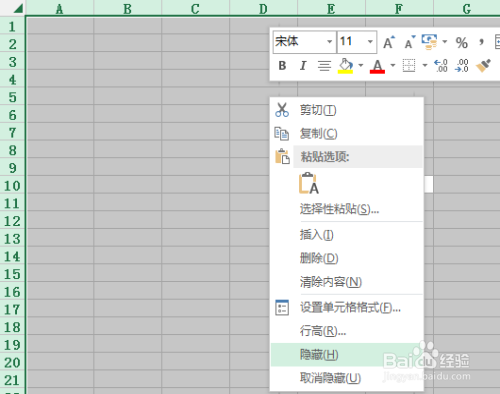Choose 删除(D) in context menu
This screenshot has width=500, height=394.
347,258
